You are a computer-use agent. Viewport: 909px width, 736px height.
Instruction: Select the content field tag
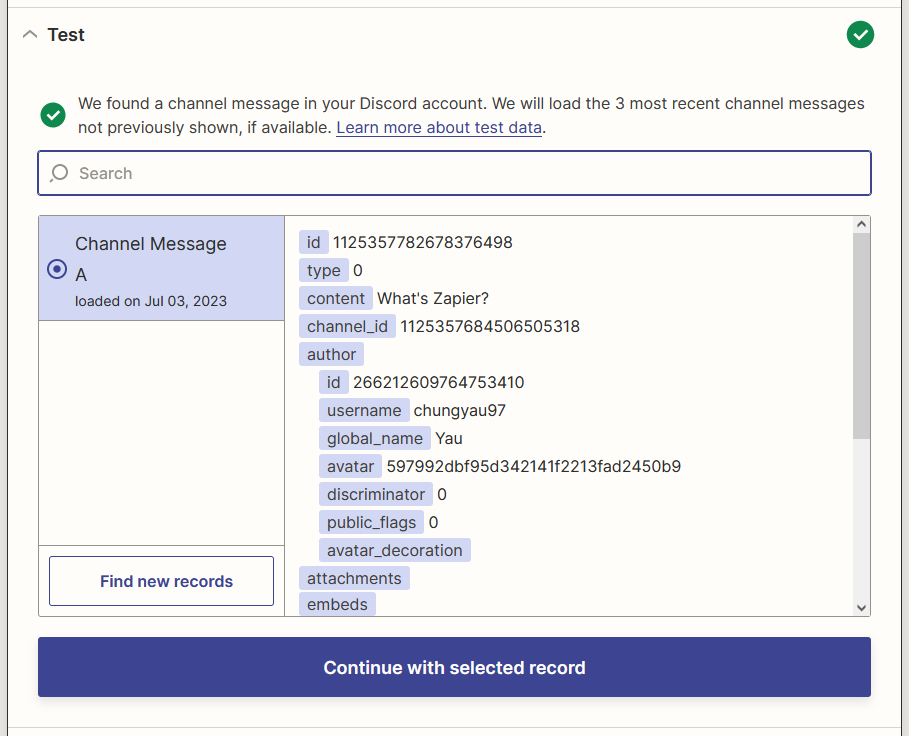pyautogui.click(x=336, y=298)
